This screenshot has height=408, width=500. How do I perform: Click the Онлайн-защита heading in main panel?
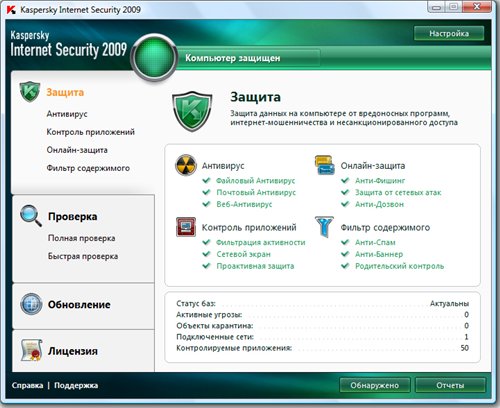click(x=373, y=165)
